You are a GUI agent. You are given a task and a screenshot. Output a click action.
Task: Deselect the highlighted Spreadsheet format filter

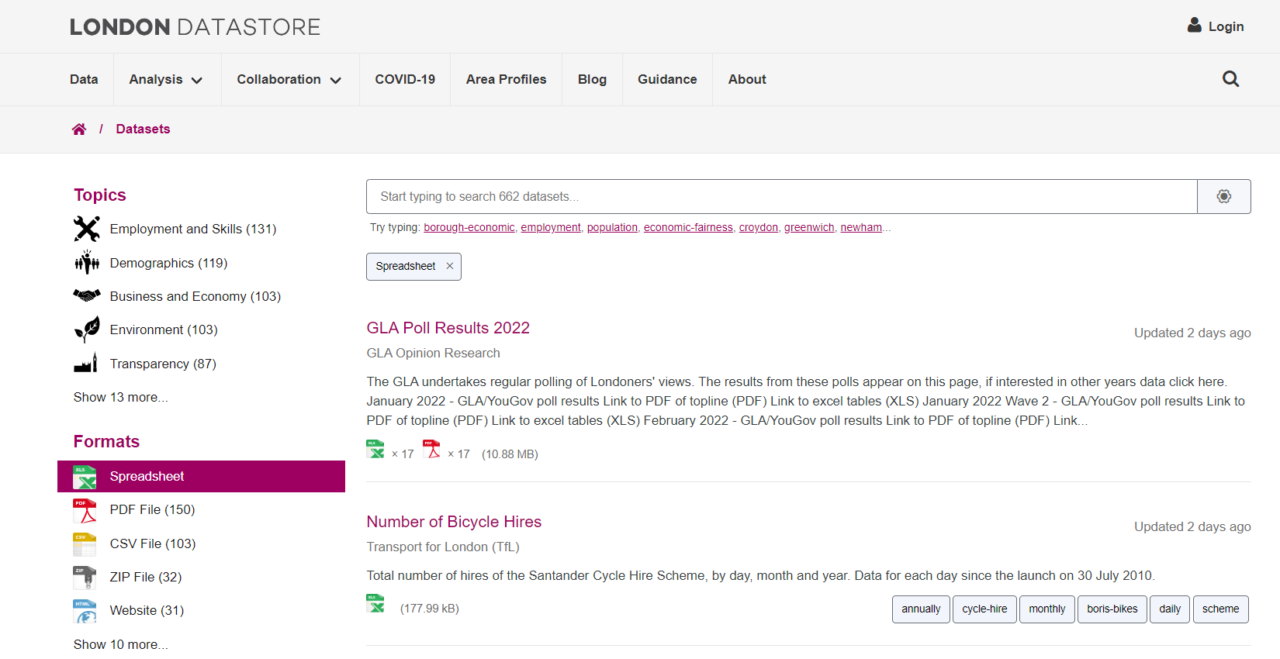(x=200, y=476)
